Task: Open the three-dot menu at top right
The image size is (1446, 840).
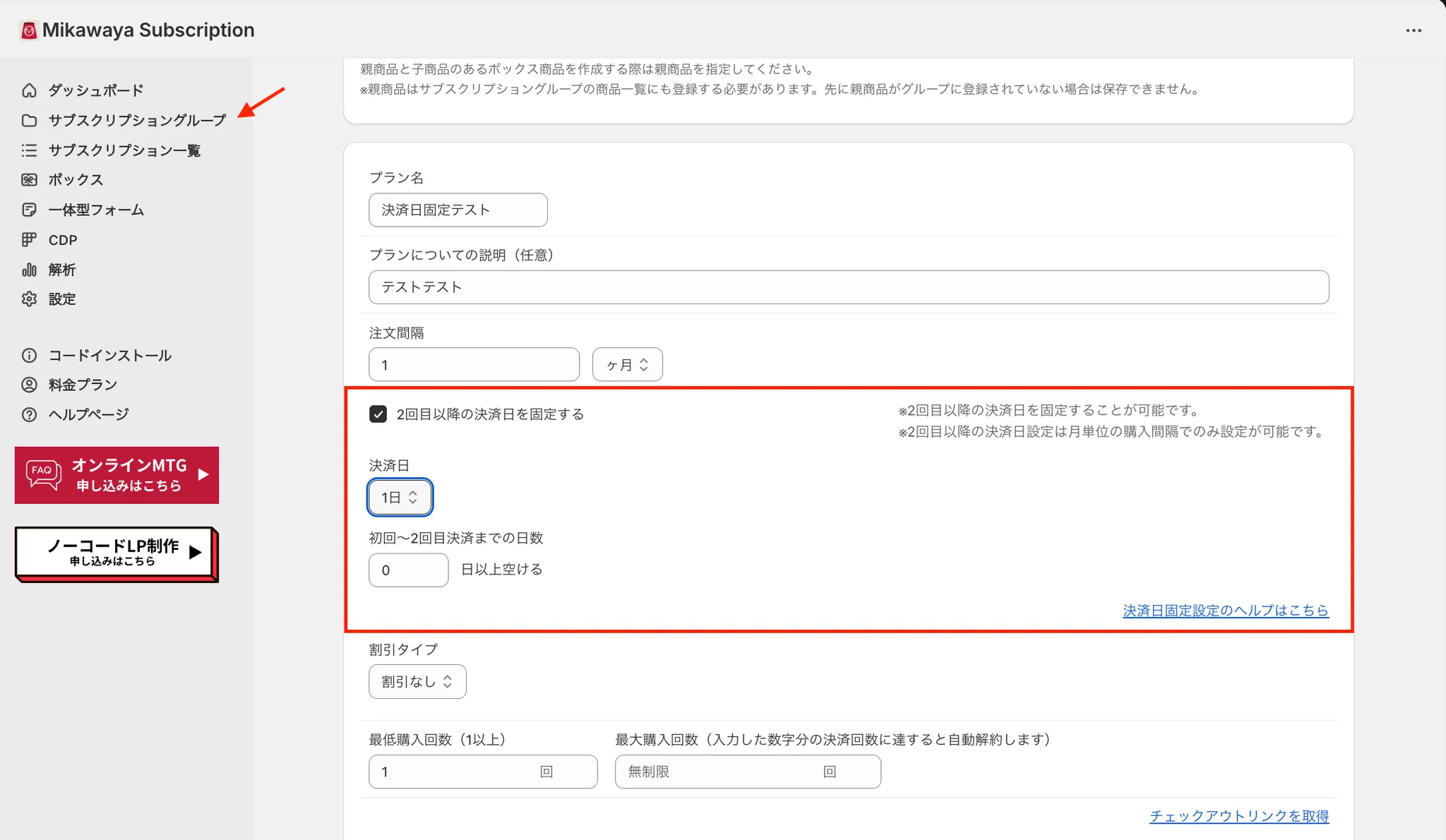Action: pos(1414,30)
